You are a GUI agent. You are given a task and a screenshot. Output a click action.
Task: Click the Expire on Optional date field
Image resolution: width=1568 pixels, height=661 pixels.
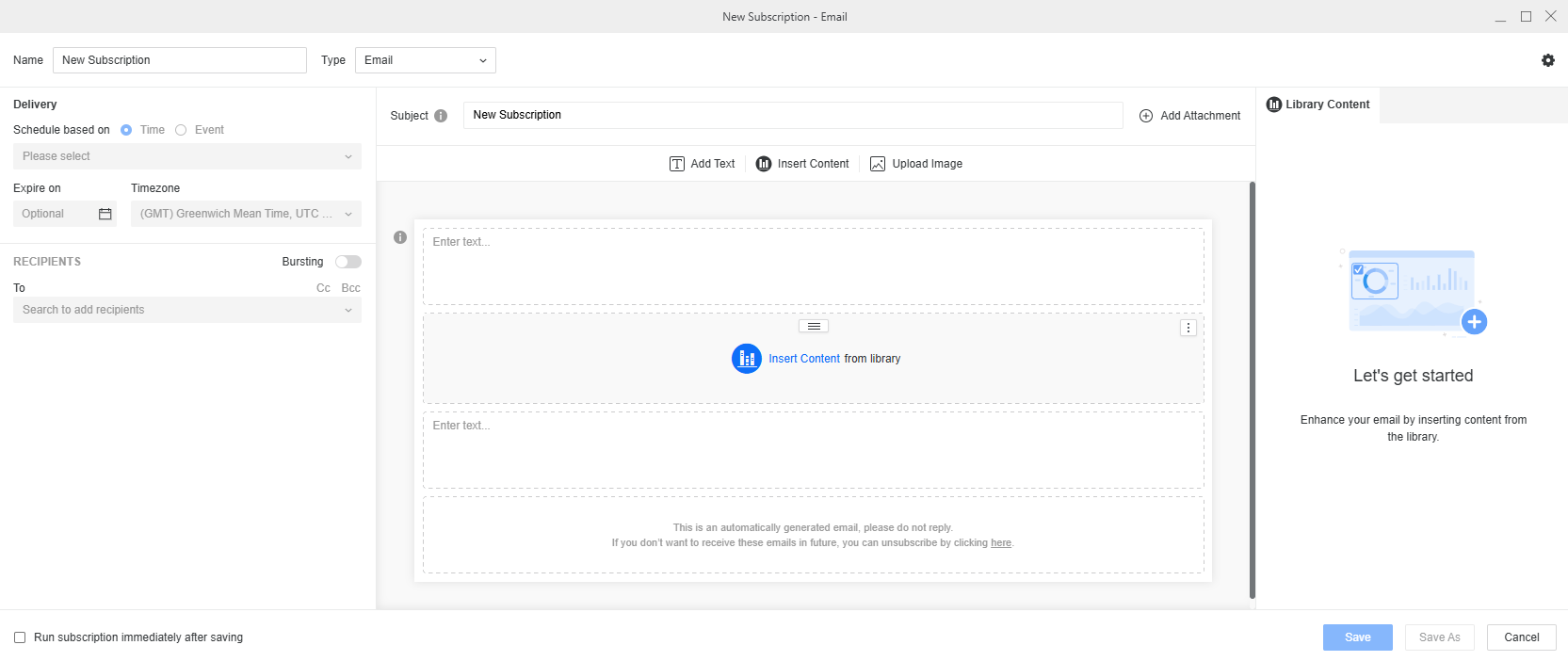point(65,214)
